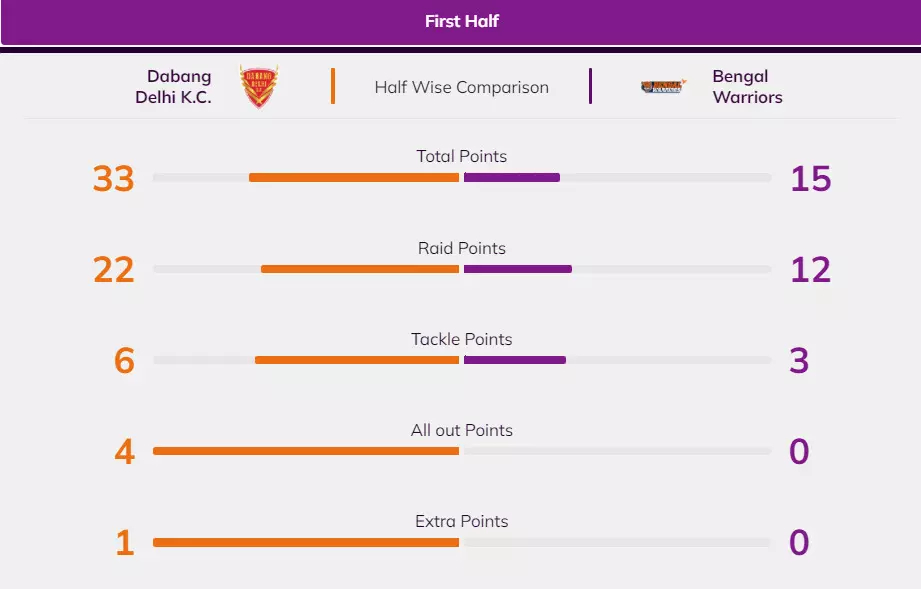
Task: Click Delhi's total points score 33
Action: [x=113, y=179]
